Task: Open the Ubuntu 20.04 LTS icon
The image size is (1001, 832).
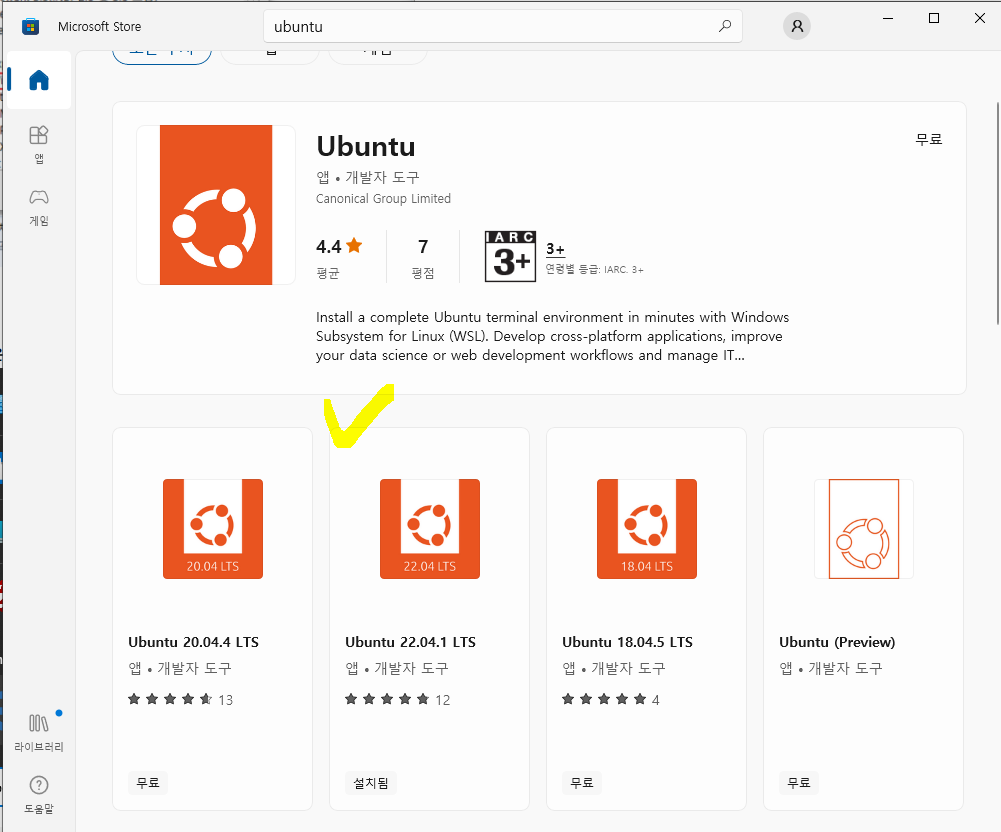Action: click(x=213, y=529)
